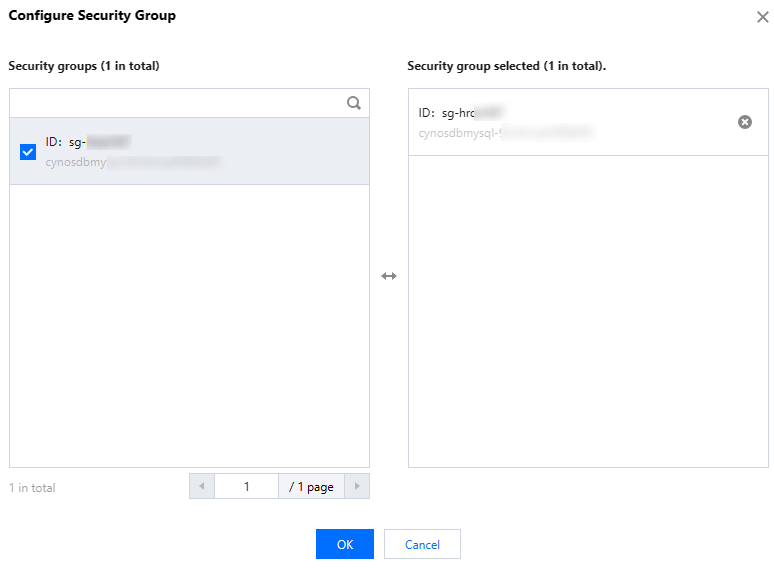The width and height of the screenshot is (774, 574).
Task: Click the "1 in total" footer text
Action: (32, 488)
